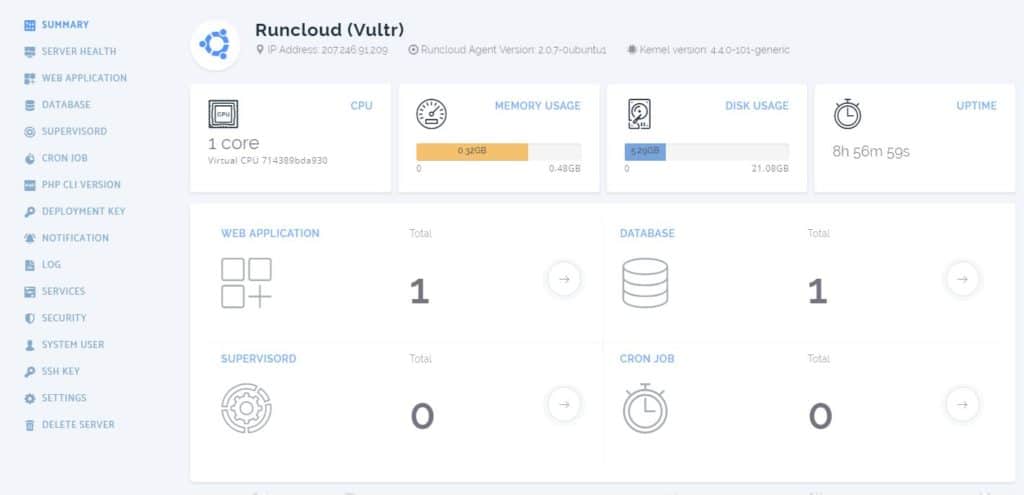The width and height of the screenshot is (1024, 495).
Task: Click the Database card heading
Action: click(647, 234)
